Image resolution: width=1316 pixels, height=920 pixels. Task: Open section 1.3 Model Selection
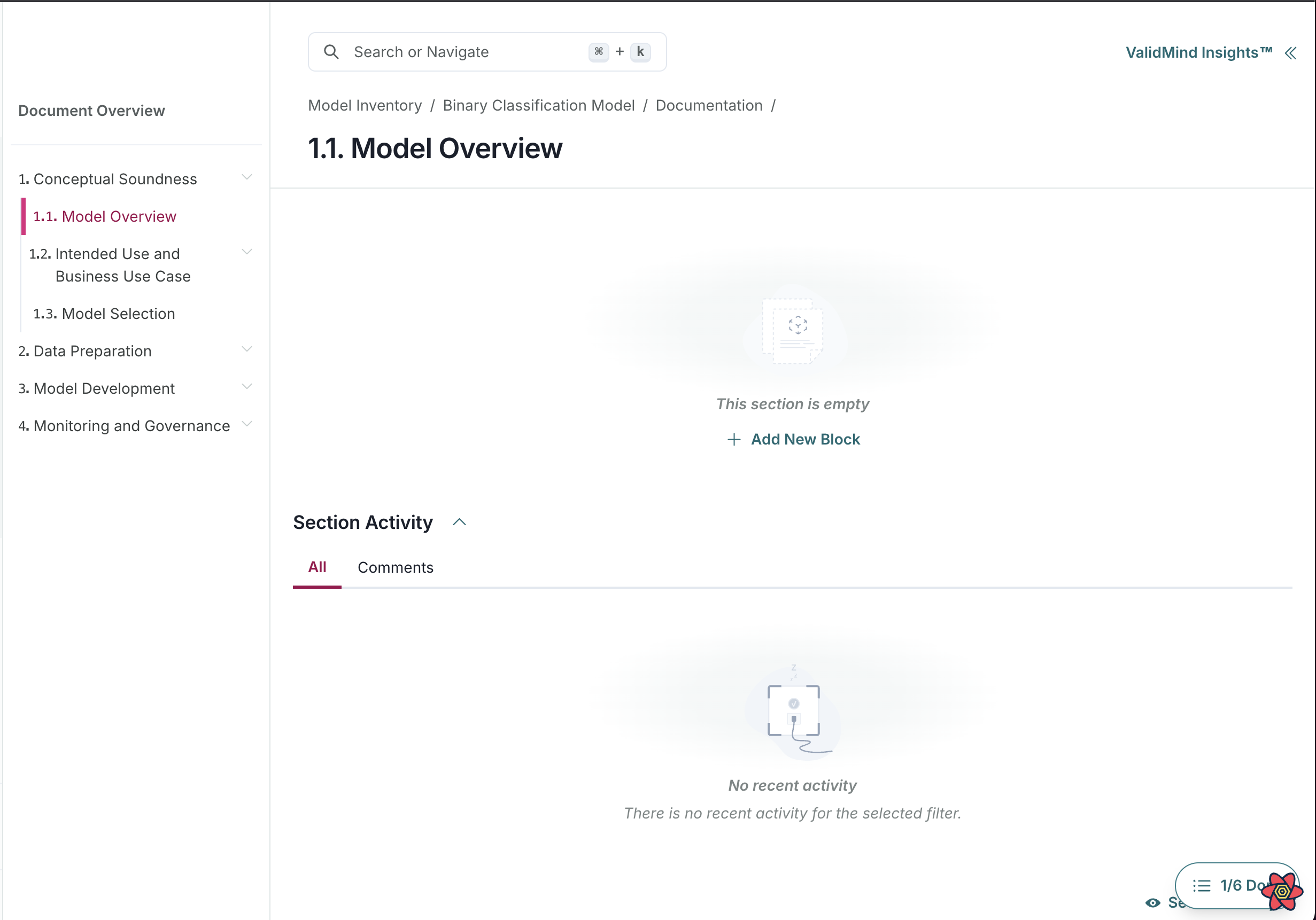pyautogui.click(x=104, y=314)
